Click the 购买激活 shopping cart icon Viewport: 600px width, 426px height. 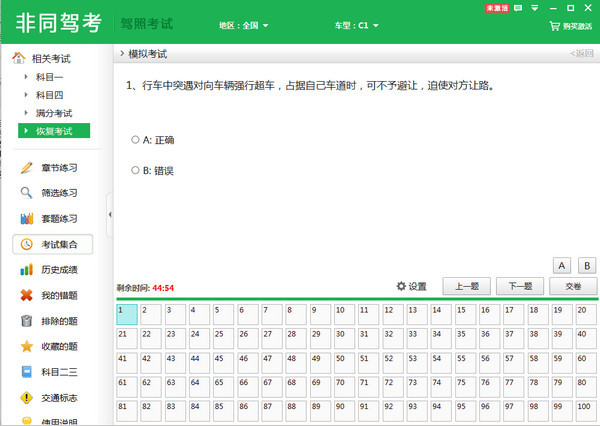(x=554, y=26)
